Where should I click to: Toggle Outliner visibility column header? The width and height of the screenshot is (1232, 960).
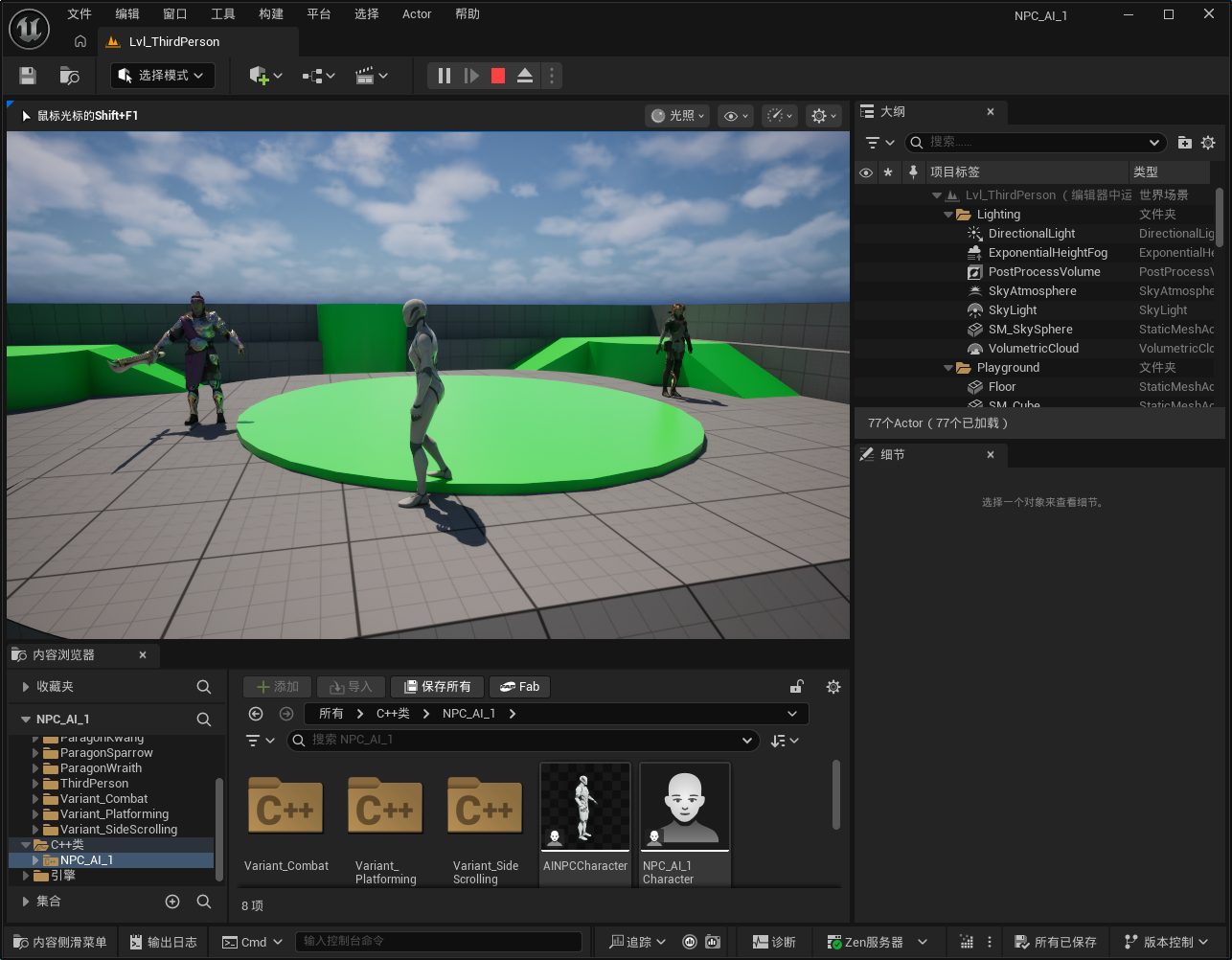coord(866,172)
